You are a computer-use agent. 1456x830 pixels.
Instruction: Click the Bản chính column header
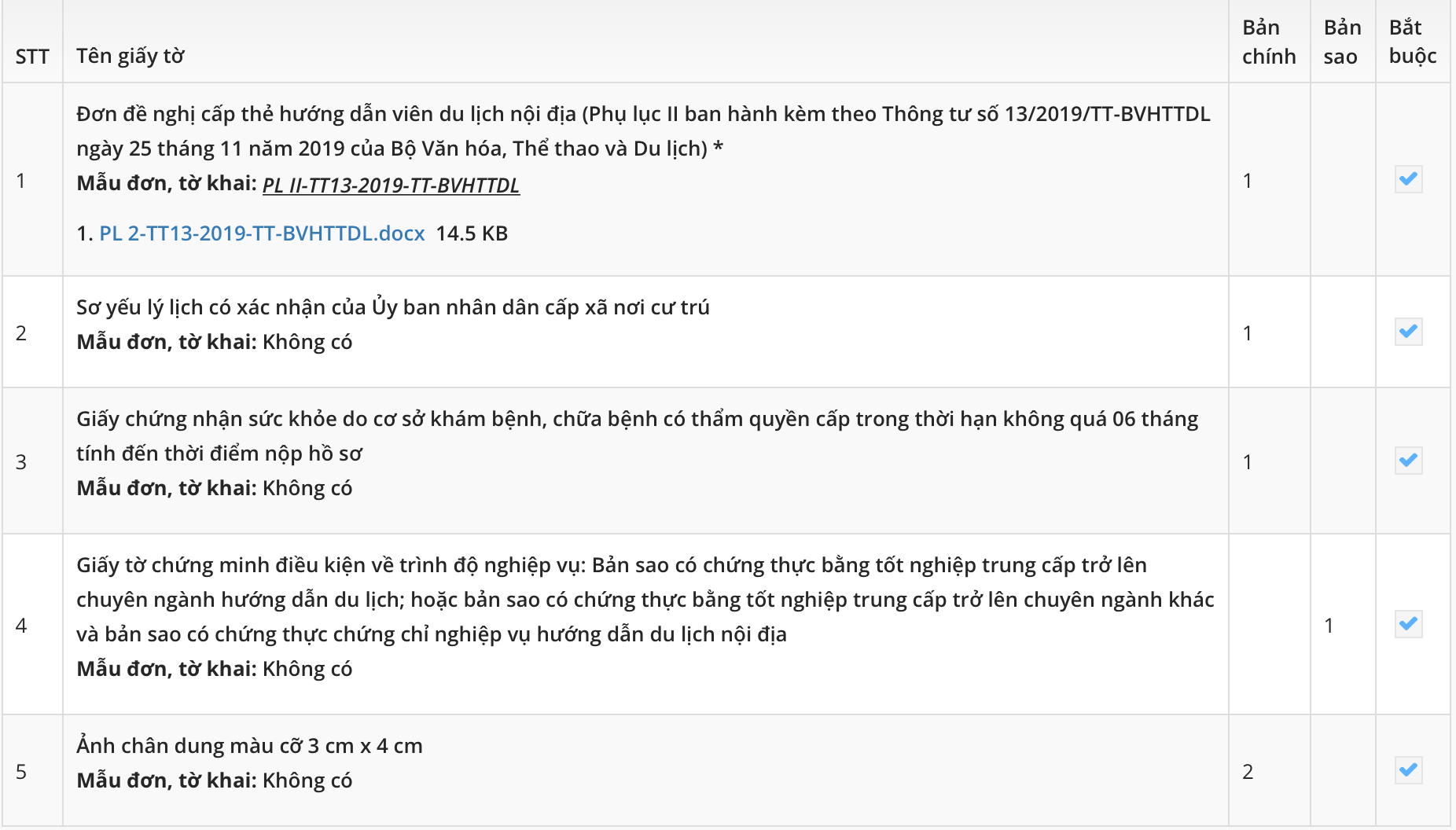[x=1268, y=42]
